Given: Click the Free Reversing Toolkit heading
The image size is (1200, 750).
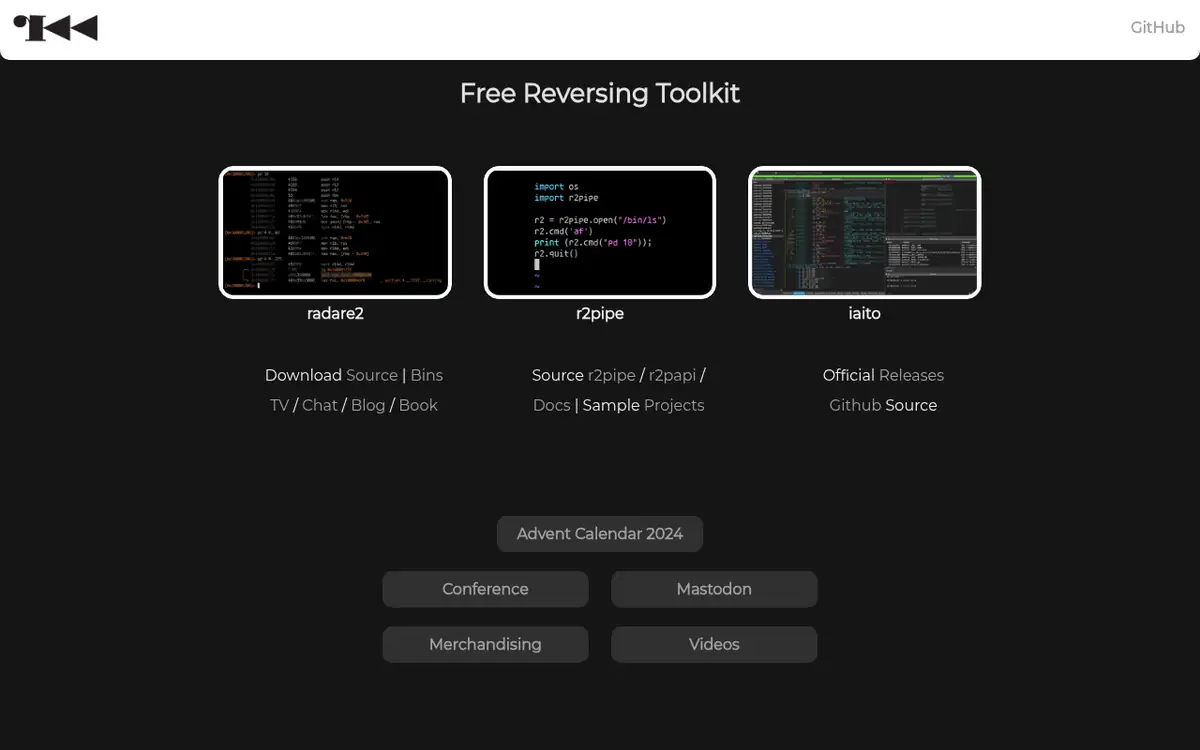Looking at the screenshot, I should (x=600, y=93).
